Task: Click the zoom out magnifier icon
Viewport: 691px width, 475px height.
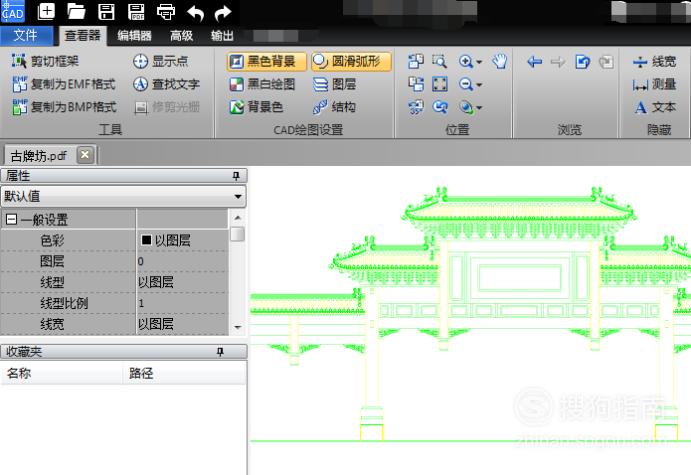Action: click(x=466, y=84)
